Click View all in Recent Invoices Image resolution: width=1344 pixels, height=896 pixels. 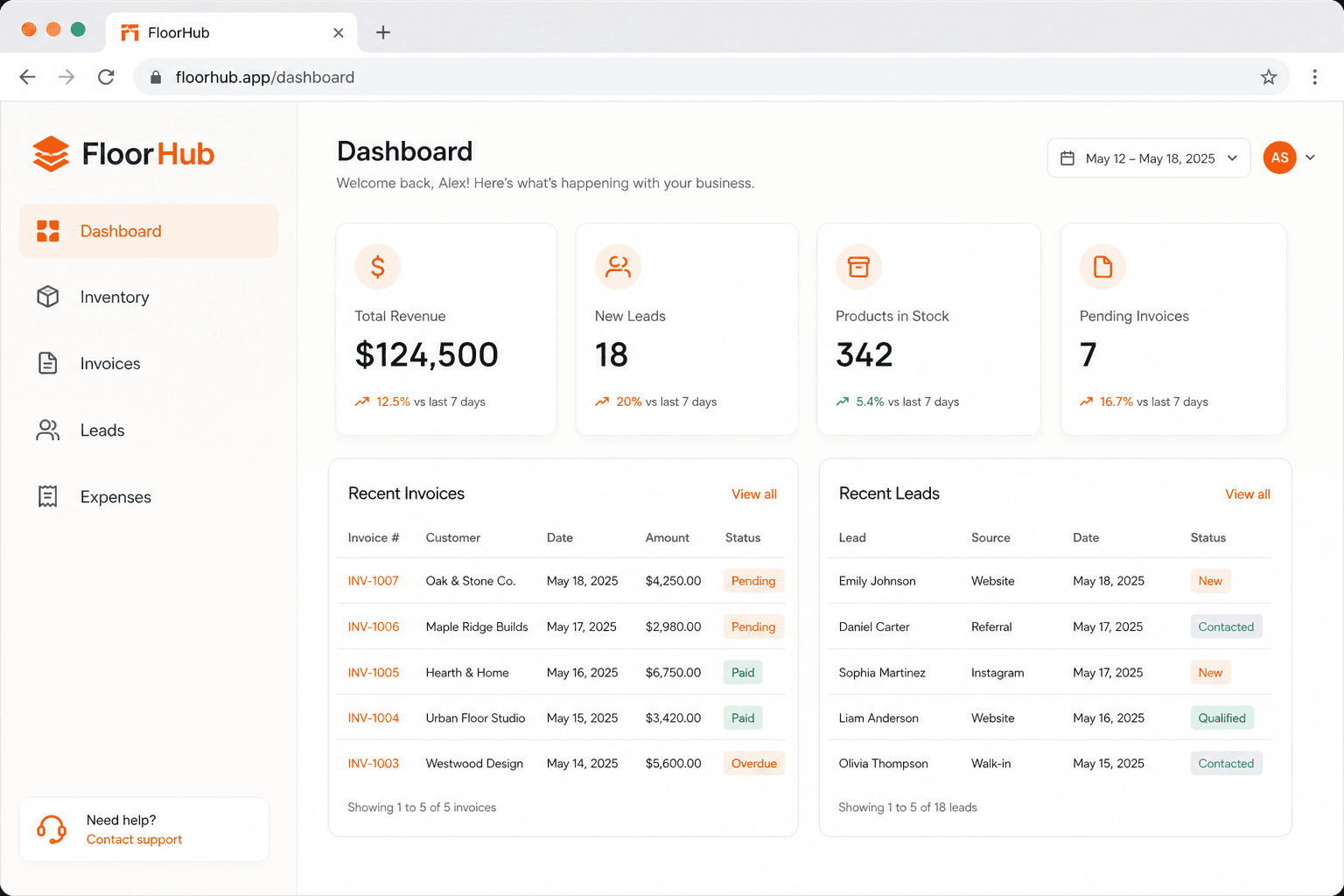[x=754, y=494]
